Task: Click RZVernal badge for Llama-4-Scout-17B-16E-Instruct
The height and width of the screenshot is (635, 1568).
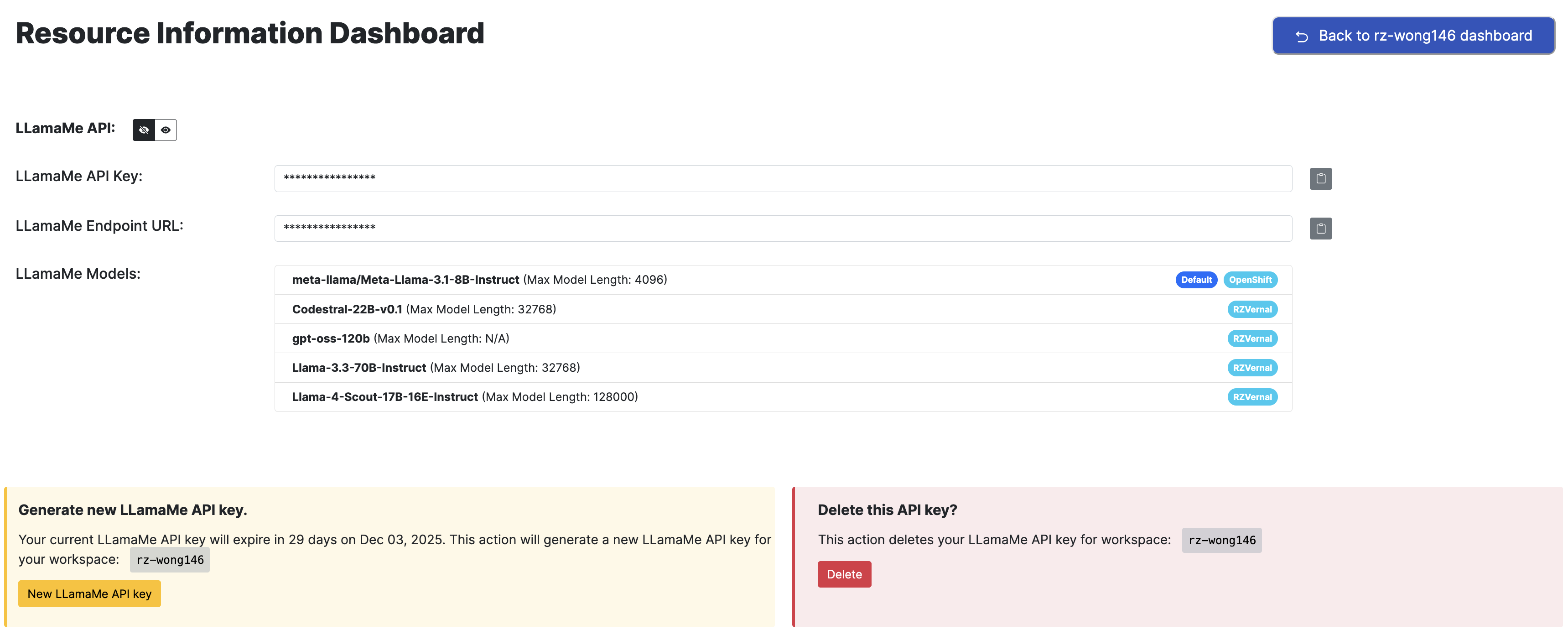Action: [x=1251, y=397]
